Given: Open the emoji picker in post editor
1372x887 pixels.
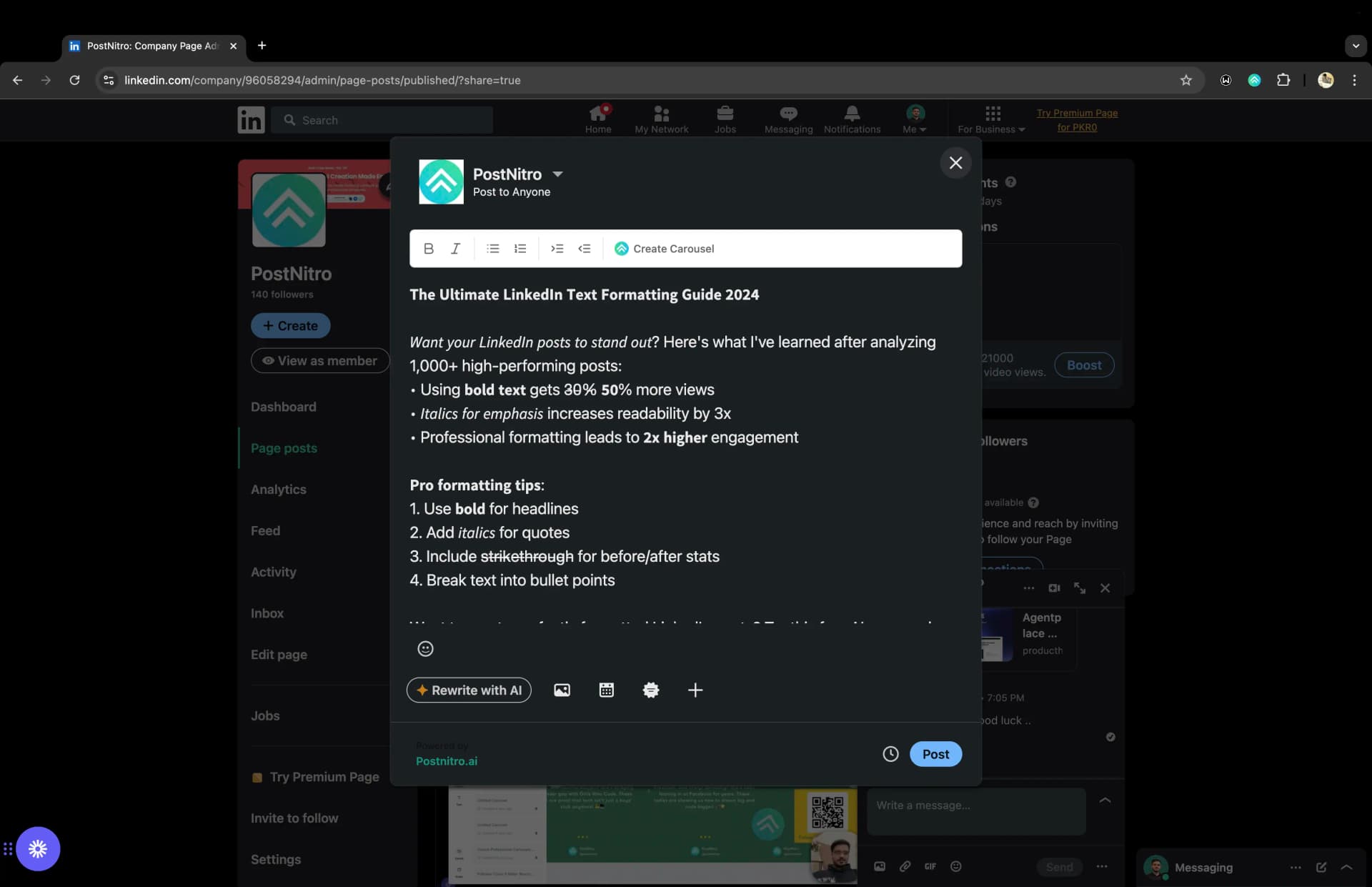Looking at the screenshot, I should click(x=425, y=648).
